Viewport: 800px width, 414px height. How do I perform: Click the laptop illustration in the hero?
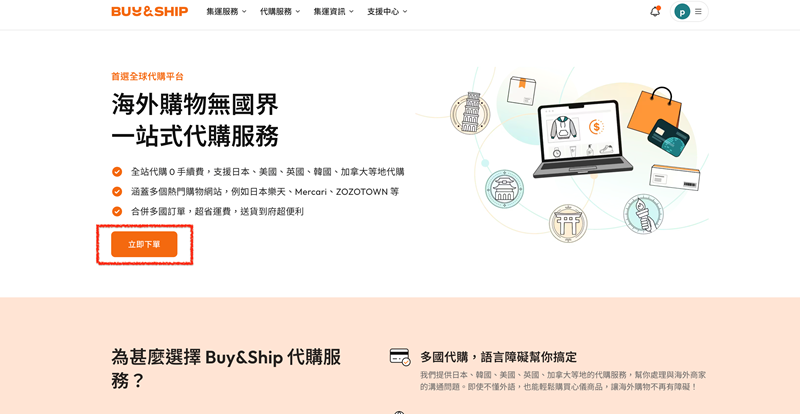click(x=582, y=139)
